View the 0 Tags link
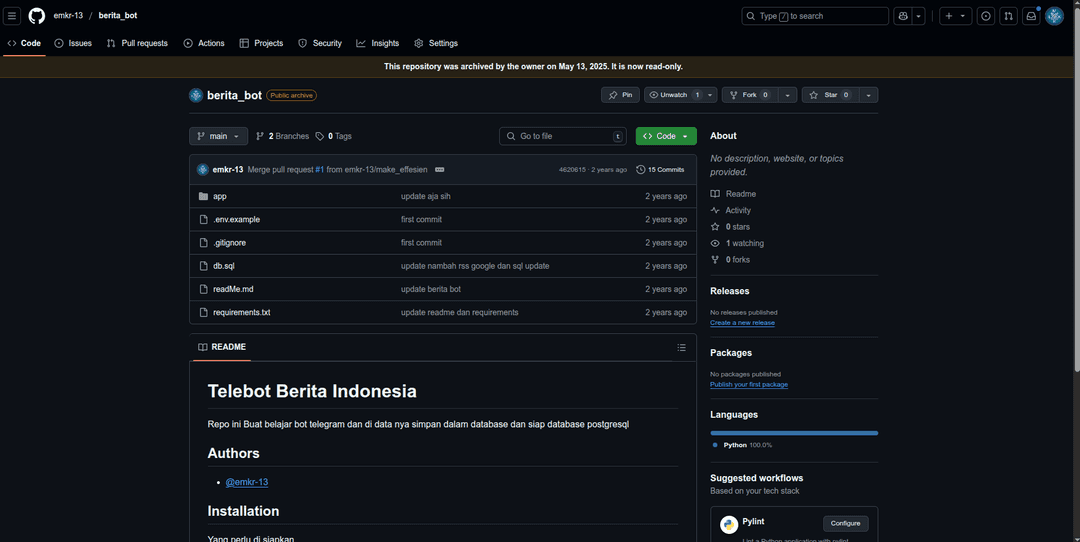1080x542 pixels. click(x=333, y=136)
